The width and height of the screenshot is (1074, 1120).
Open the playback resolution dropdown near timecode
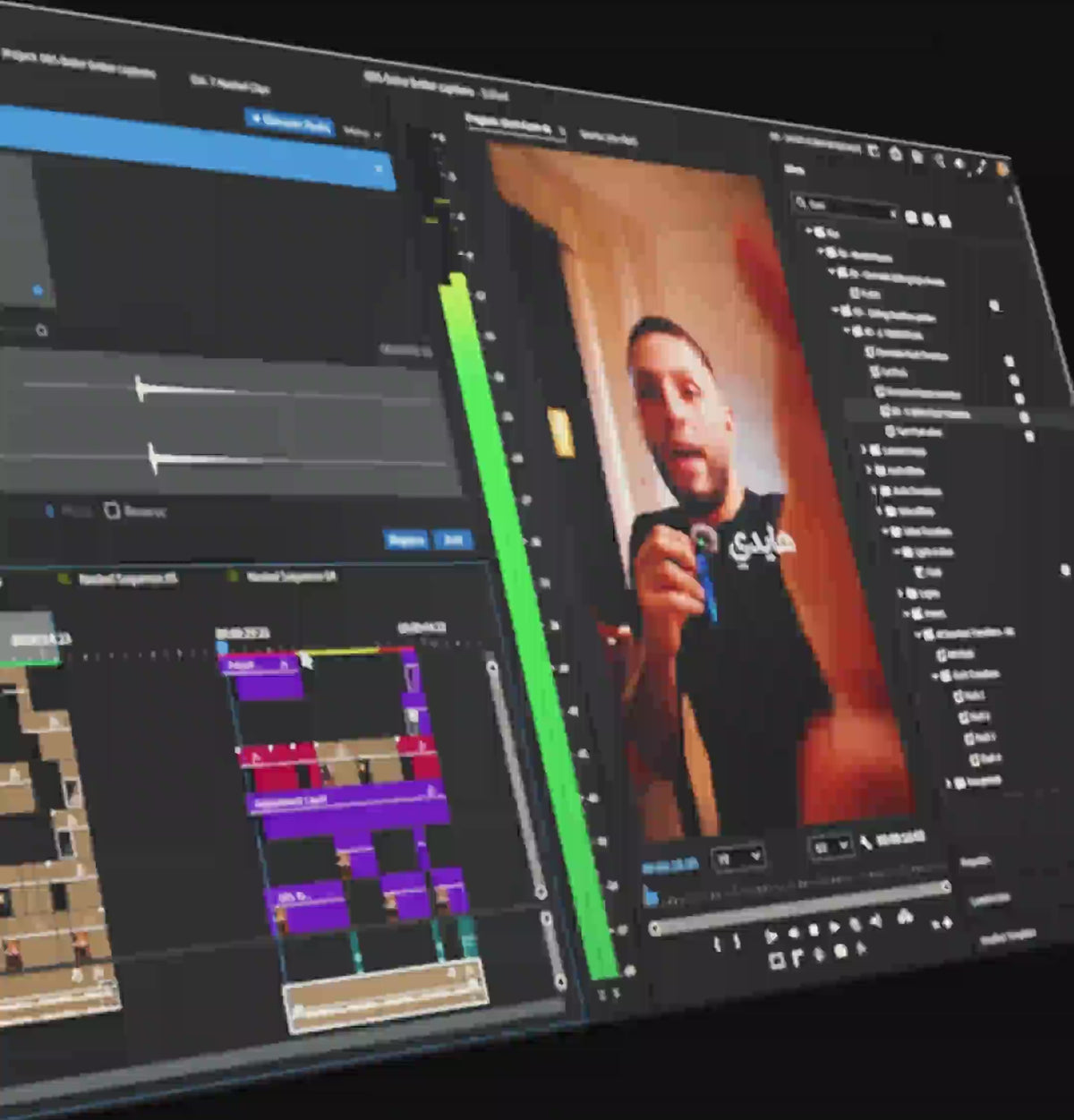point(831,846)
